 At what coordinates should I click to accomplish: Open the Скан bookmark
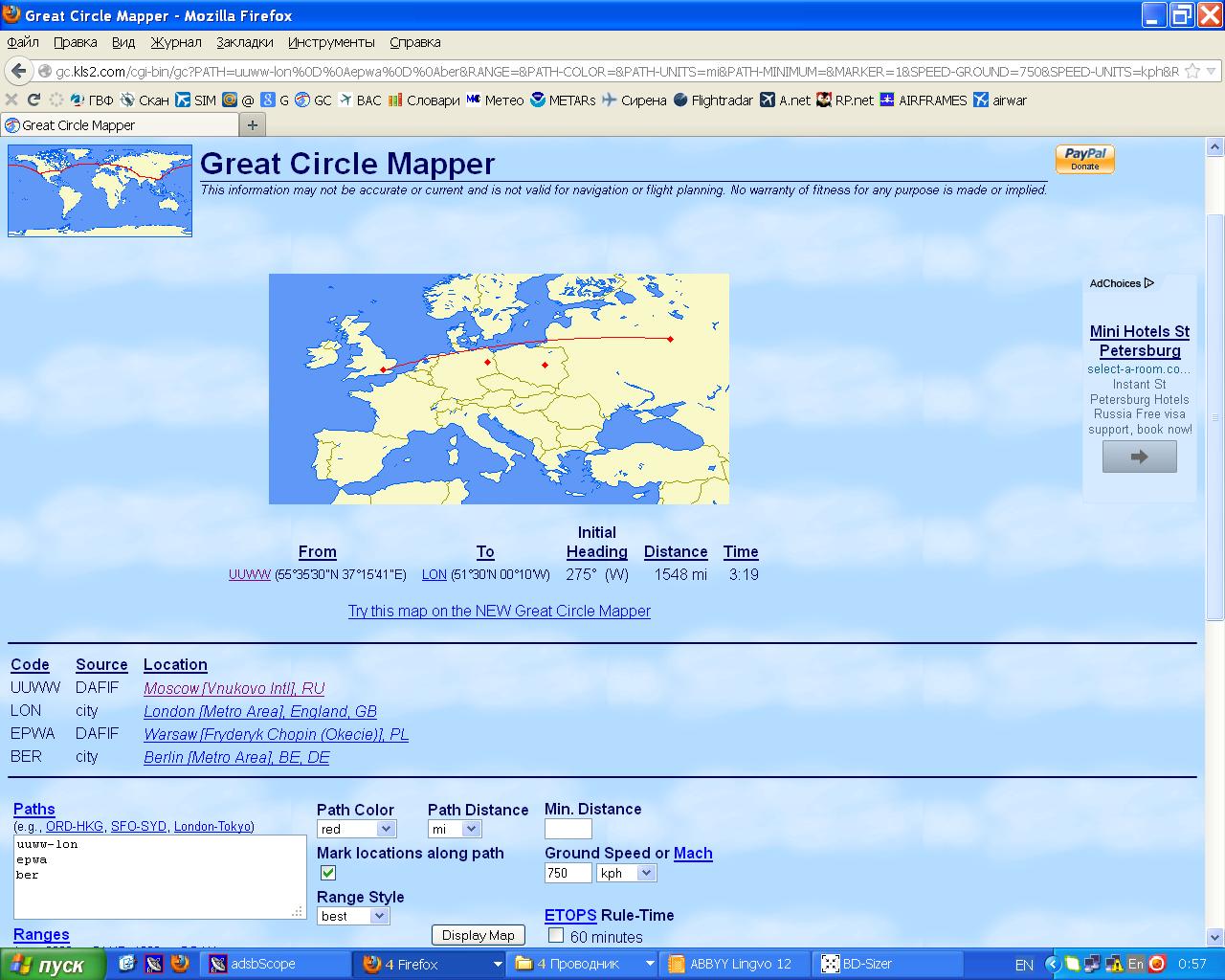click(145, 100)
